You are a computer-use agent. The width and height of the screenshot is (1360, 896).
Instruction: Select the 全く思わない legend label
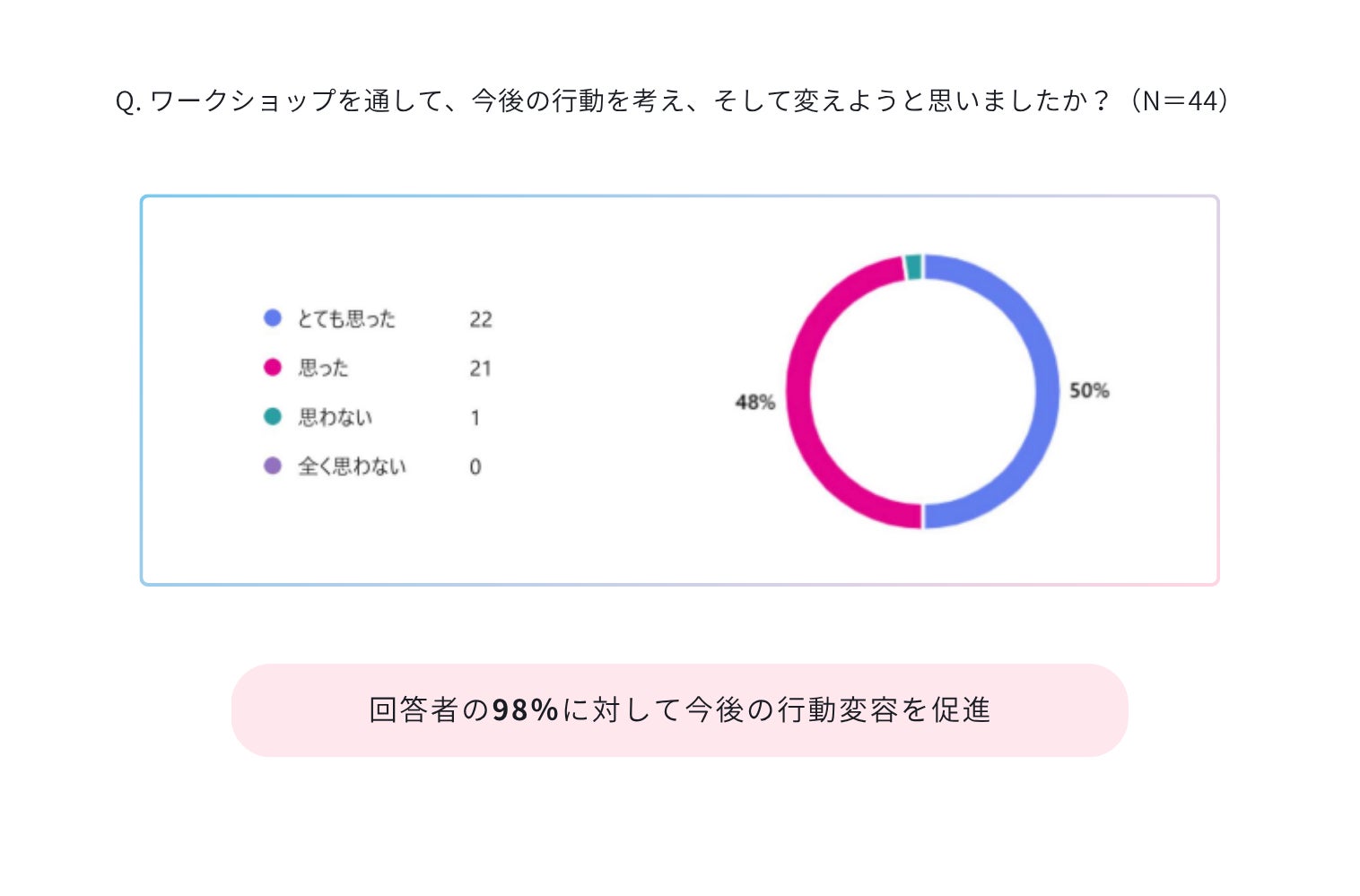(x=352, y=466)
